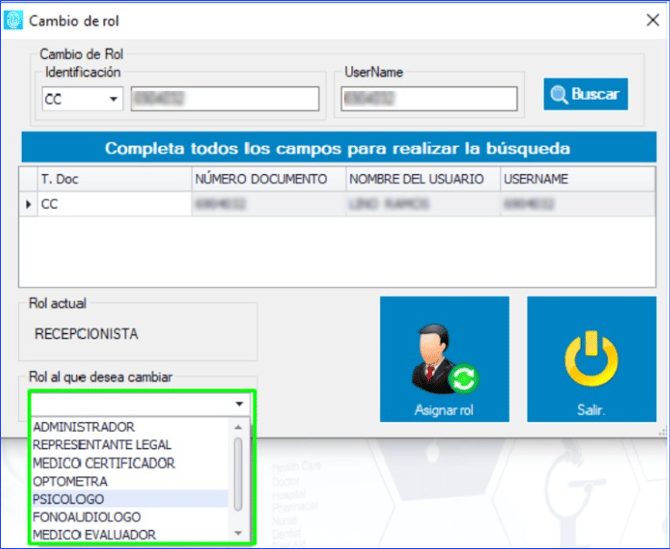Choose MEDICO CERTIFICADOR role option
Viewport: 670px width, 549px height.
(104, 463)
